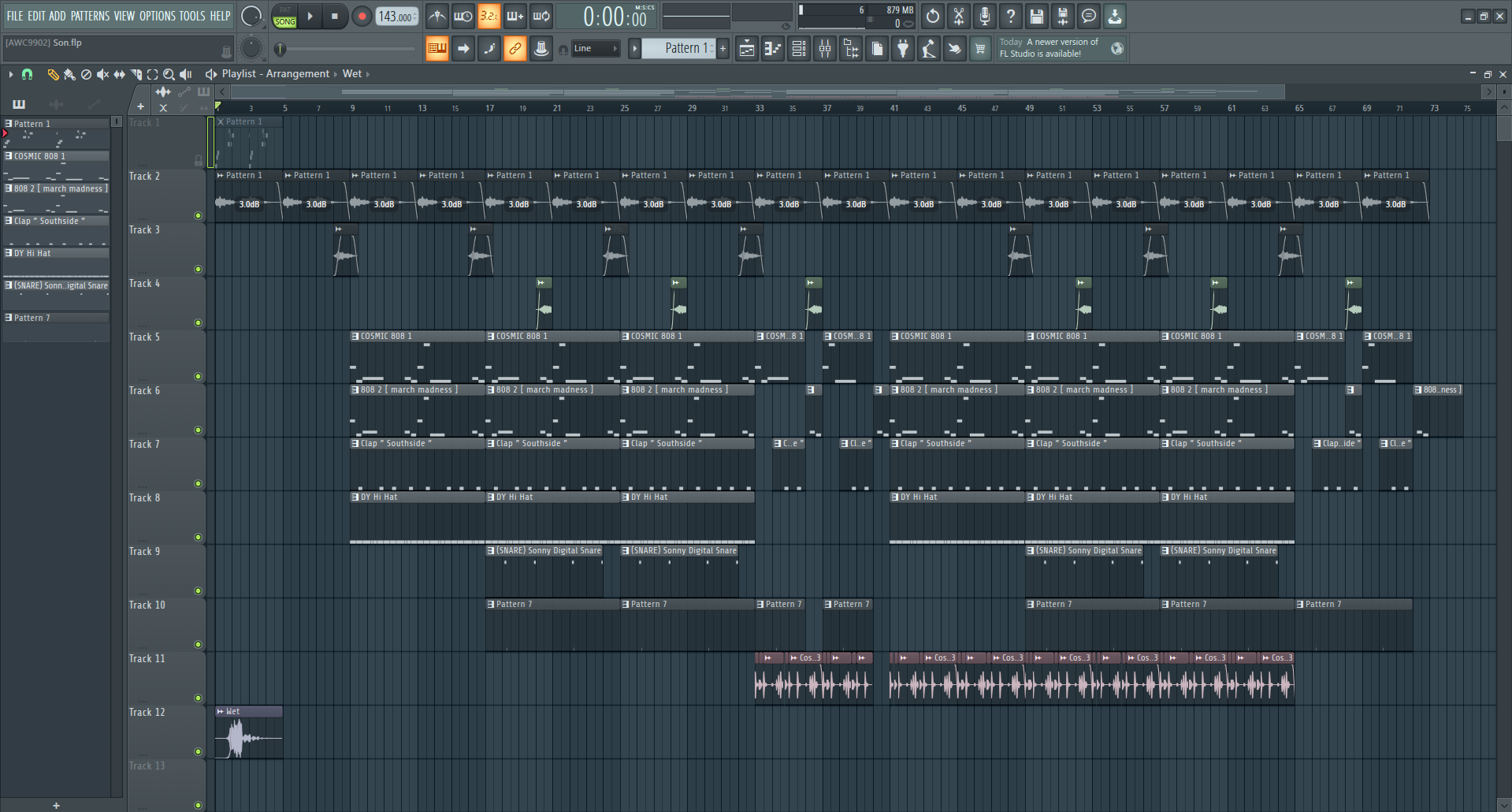This screenshot has width=1512, height=812.
Task: Open the ADD menu
Action: pyautogui.click(x=58, y=16)
